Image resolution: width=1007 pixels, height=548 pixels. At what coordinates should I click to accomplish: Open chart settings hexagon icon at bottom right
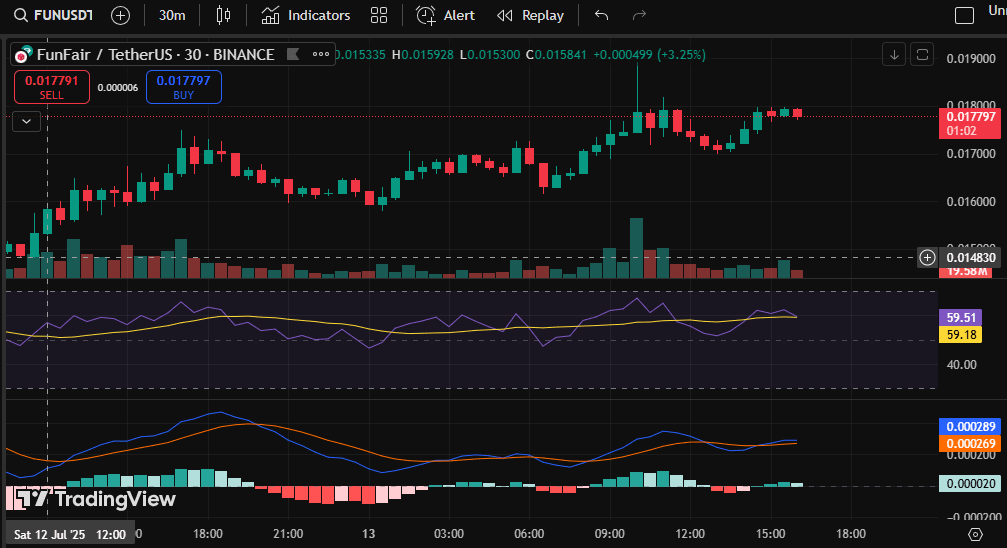coord(975,534)
